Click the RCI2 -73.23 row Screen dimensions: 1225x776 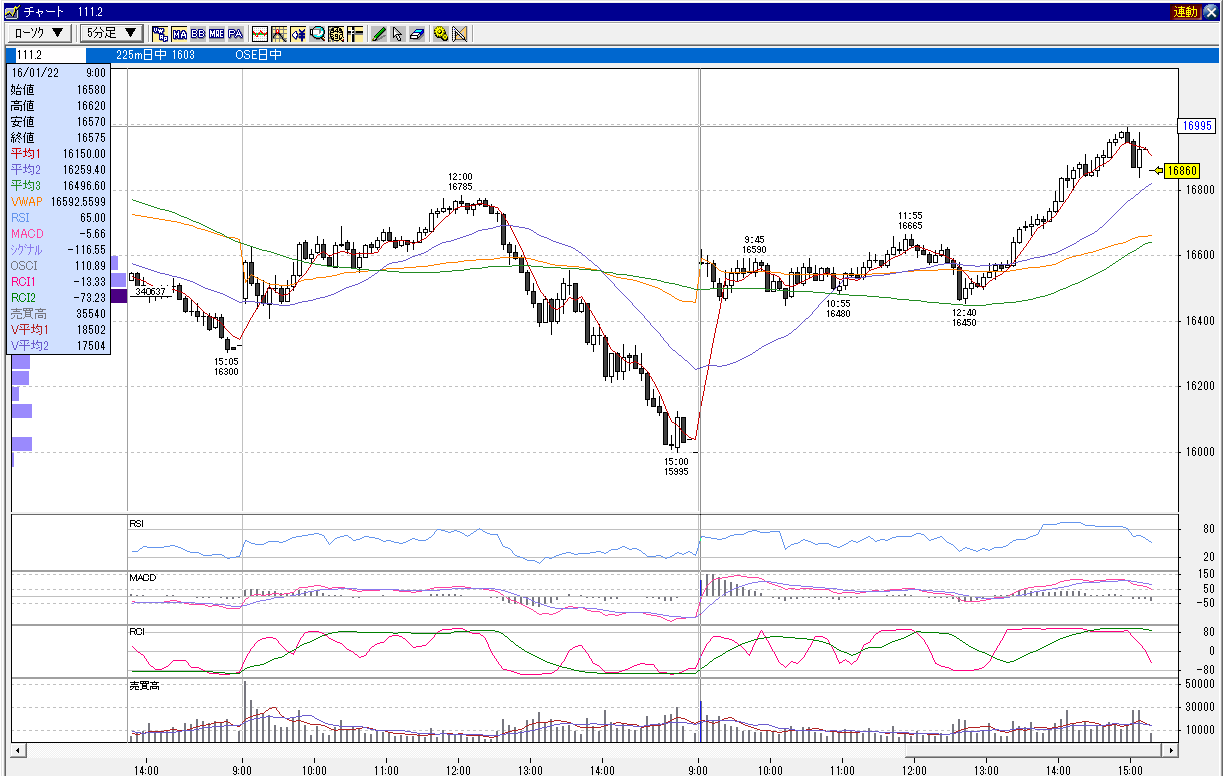(58, 298)
